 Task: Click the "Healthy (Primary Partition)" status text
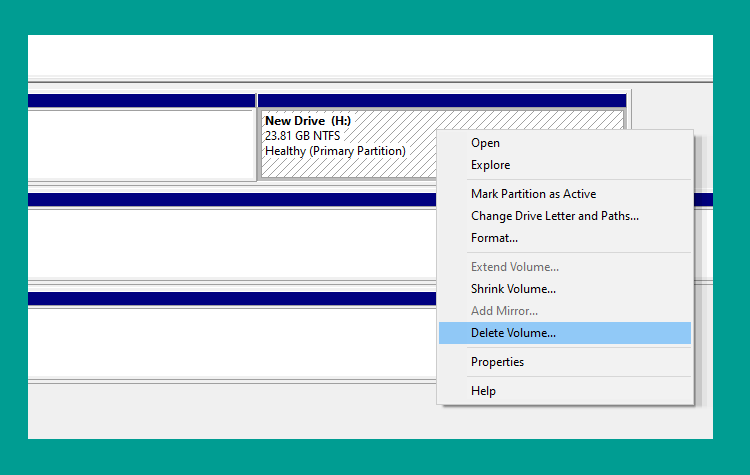coord(335,151)
